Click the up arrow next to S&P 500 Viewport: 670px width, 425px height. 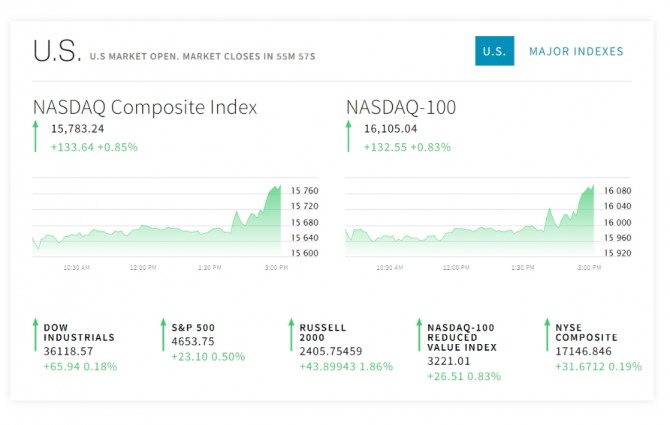163,335
